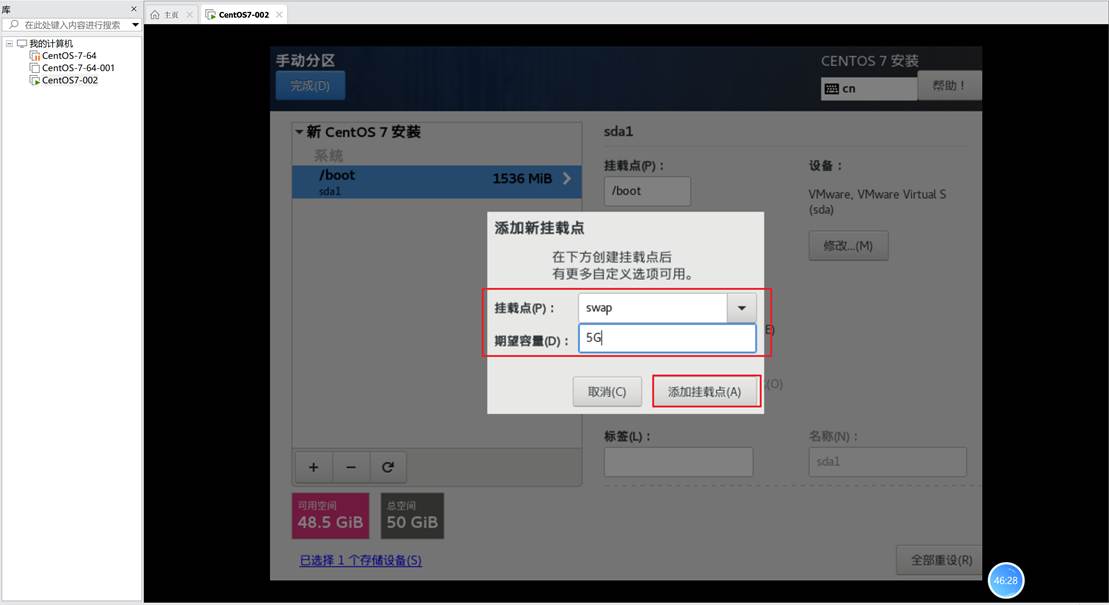Click the search magnifier icon in library

(13, 25)
